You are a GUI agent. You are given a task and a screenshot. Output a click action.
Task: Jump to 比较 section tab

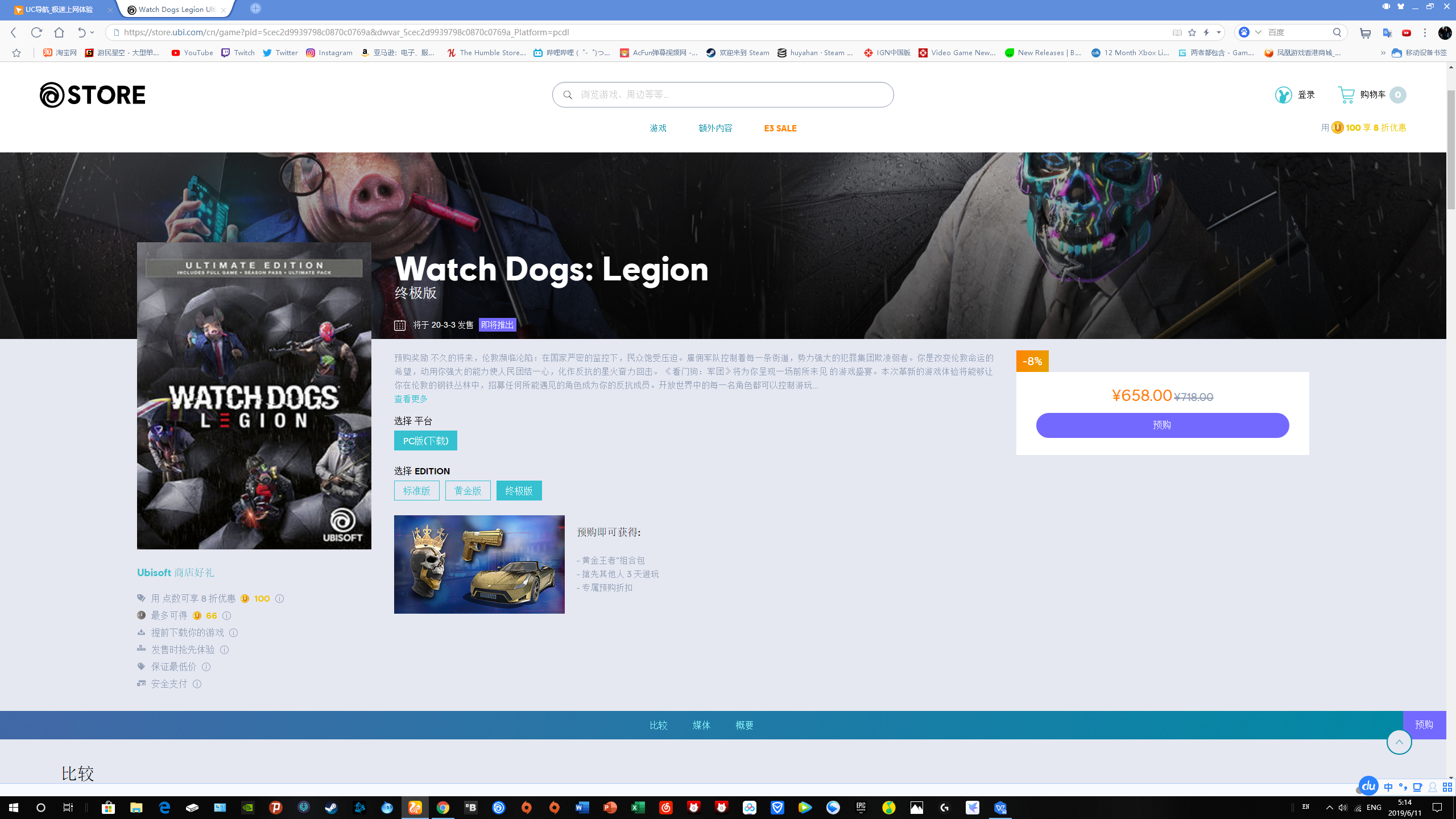coord(659,725)
